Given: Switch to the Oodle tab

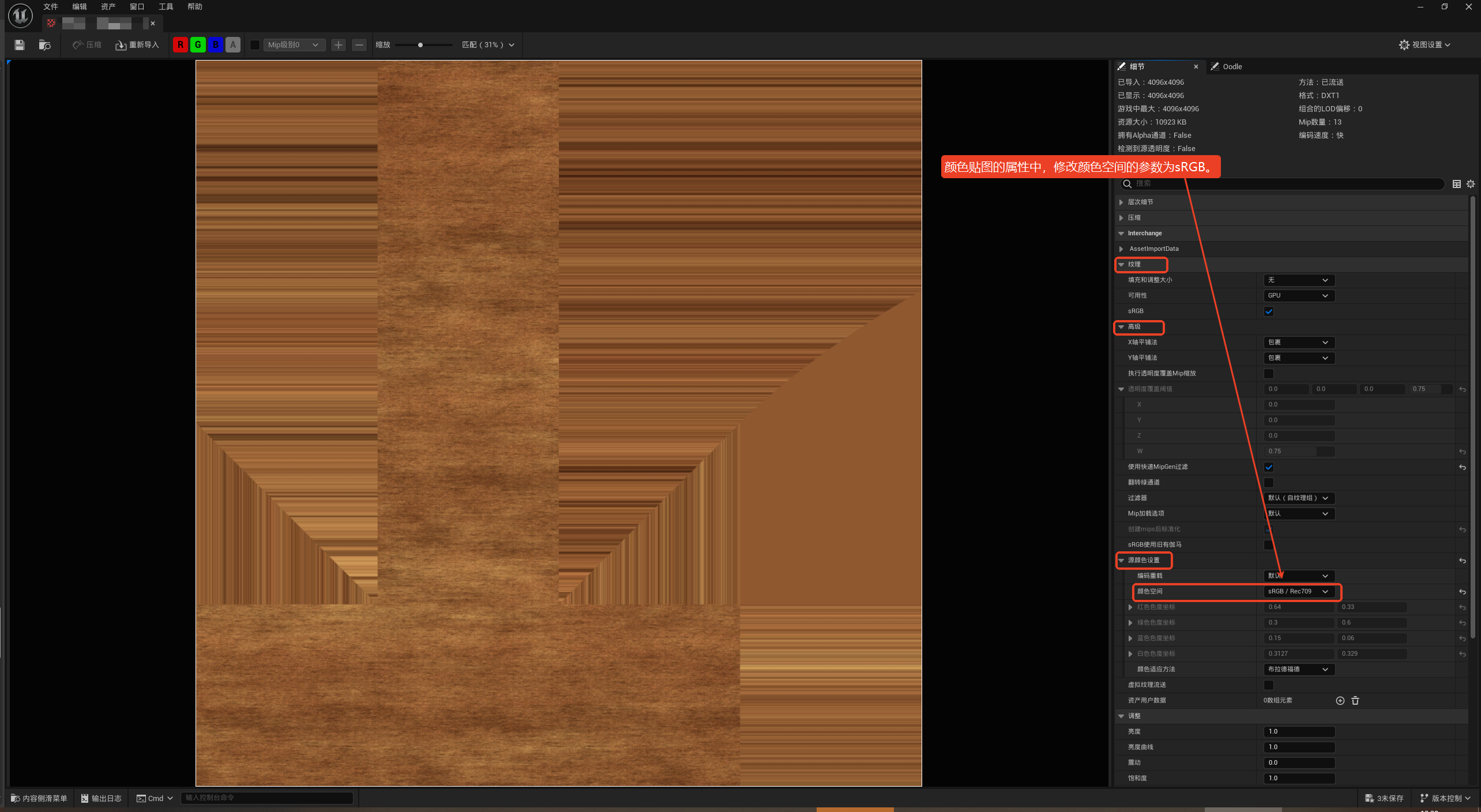Looking at the screenshot, I should pyautogui.click(x=1227, y=67).
